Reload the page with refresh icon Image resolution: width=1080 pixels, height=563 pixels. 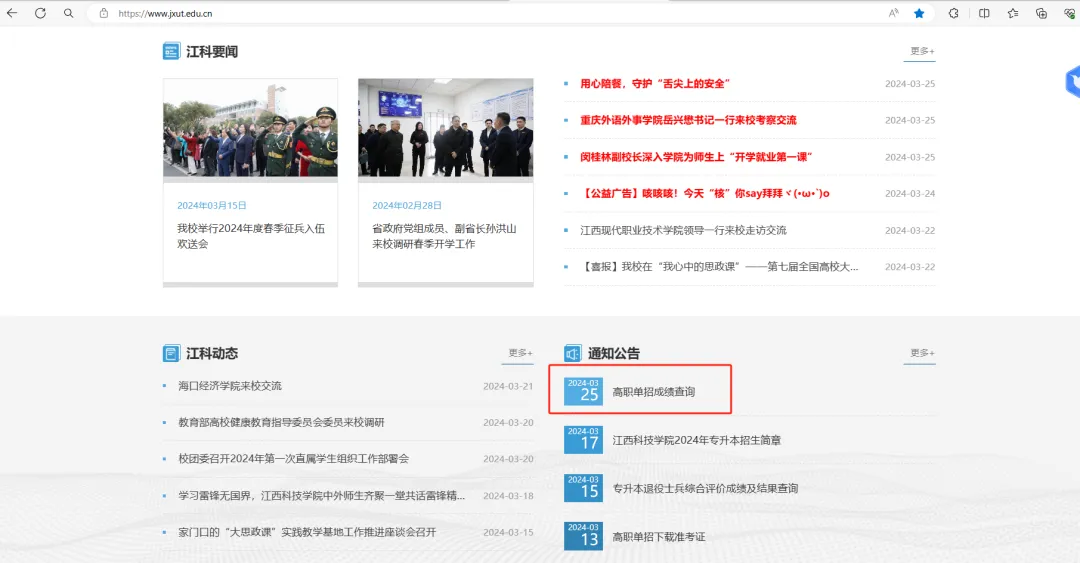click(40, 13)
